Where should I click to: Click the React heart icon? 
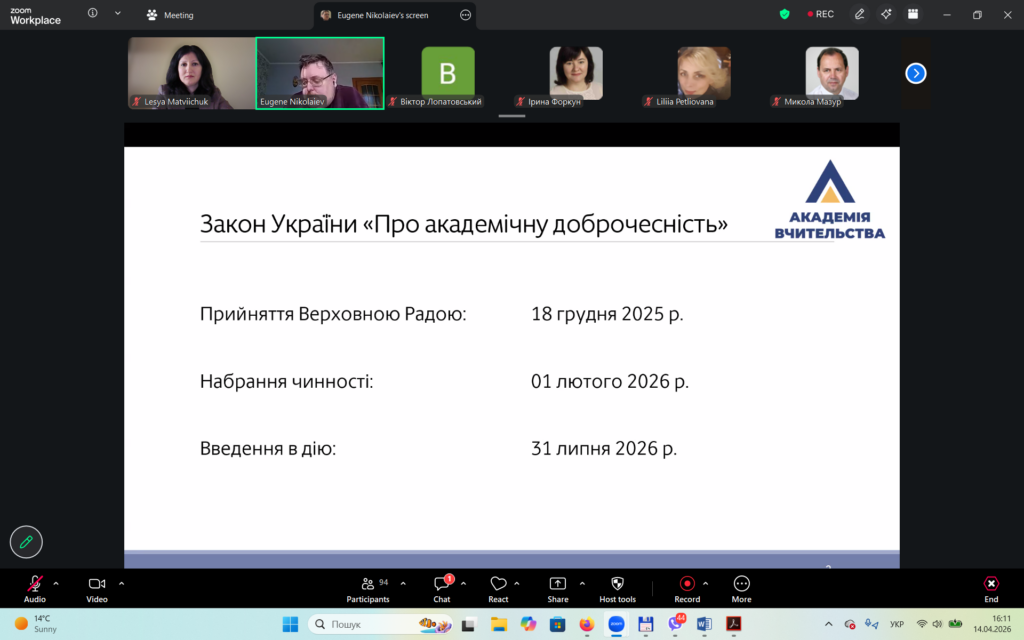point(498,584)
